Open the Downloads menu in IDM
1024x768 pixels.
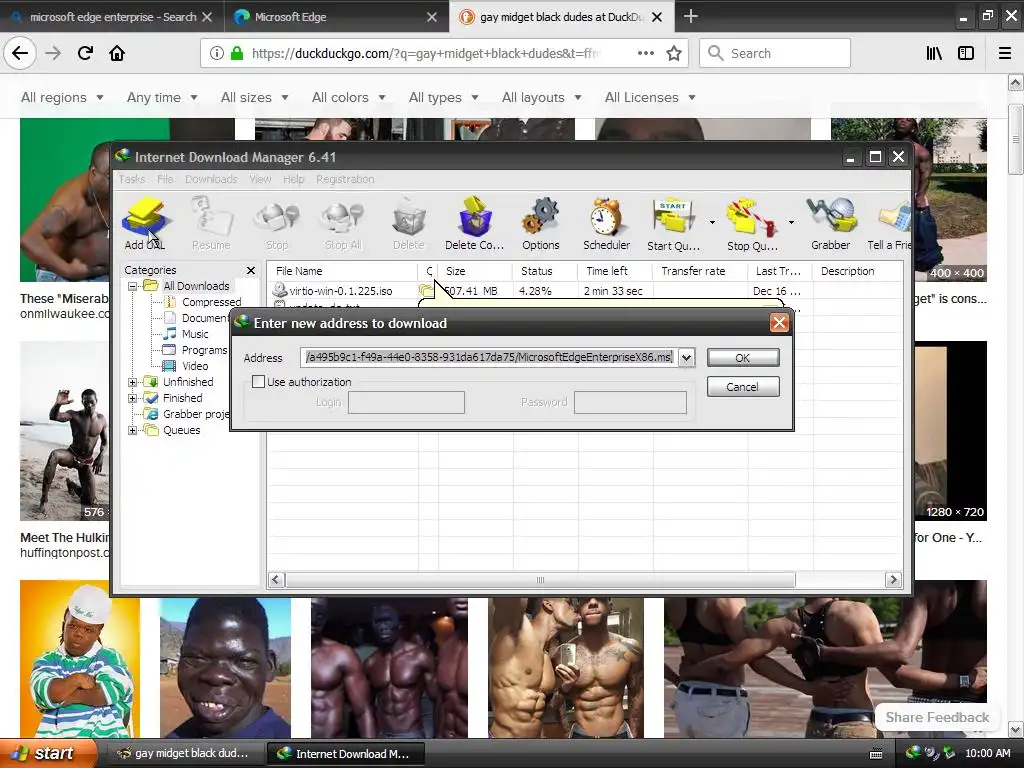pos(211,179)
